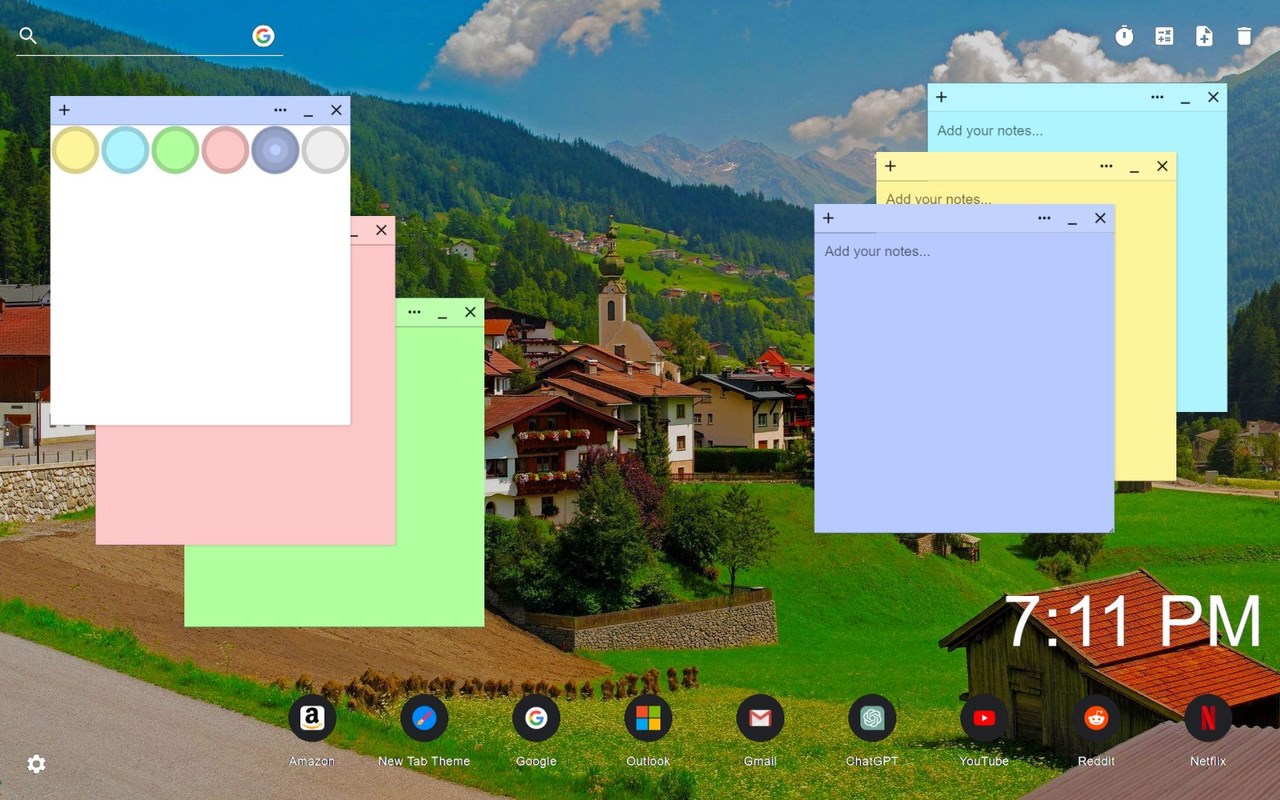Choose gray white color swatch
The image size is (1280, 800).
(325, 150)
